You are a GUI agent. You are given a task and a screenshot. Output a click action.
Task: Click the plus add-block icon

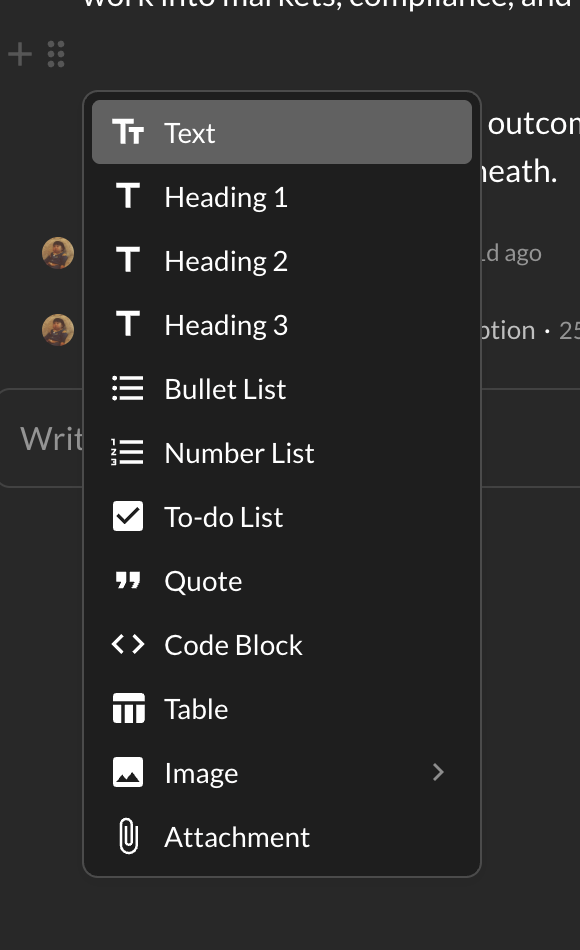20,54
